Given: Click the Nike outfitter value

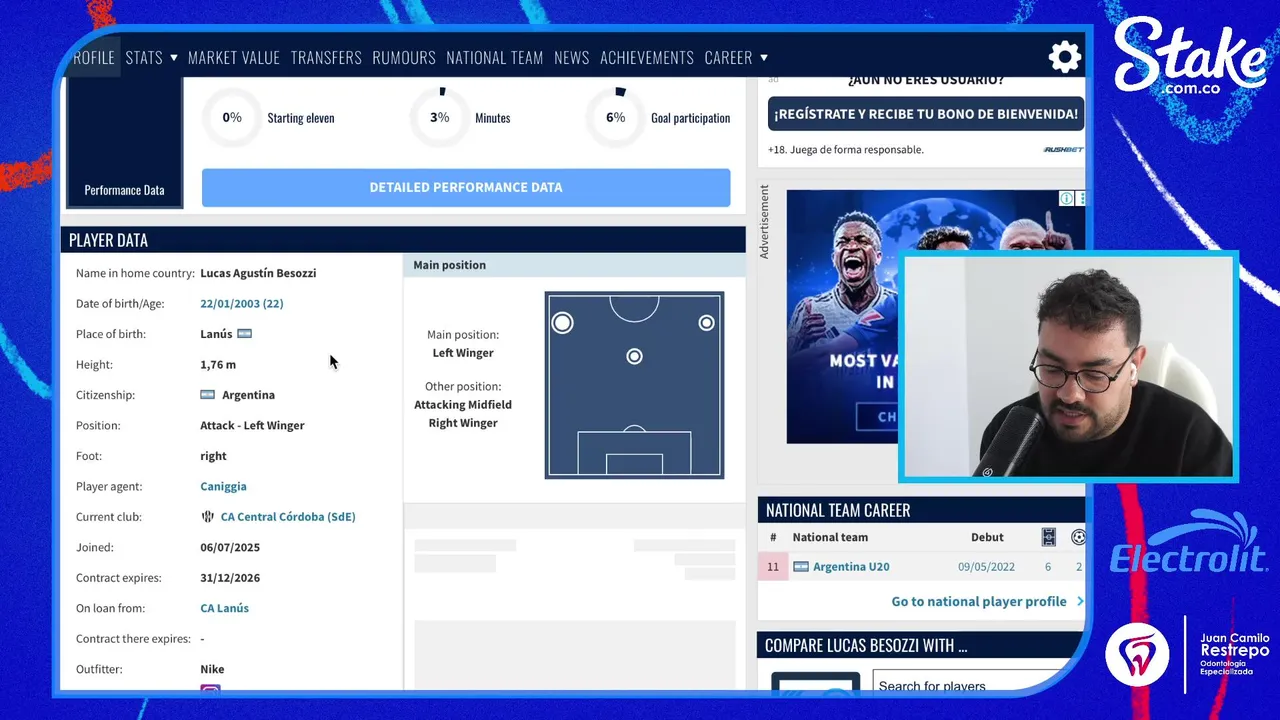Looking at the screenshot, I should click(212, 669).
